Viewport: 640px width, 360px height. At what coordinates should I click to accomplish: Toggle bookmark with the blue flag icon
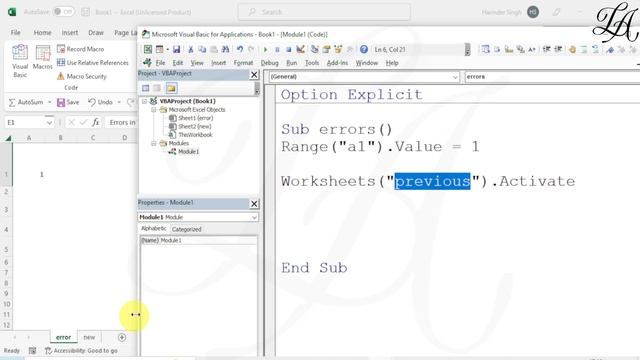pos(610,49)
